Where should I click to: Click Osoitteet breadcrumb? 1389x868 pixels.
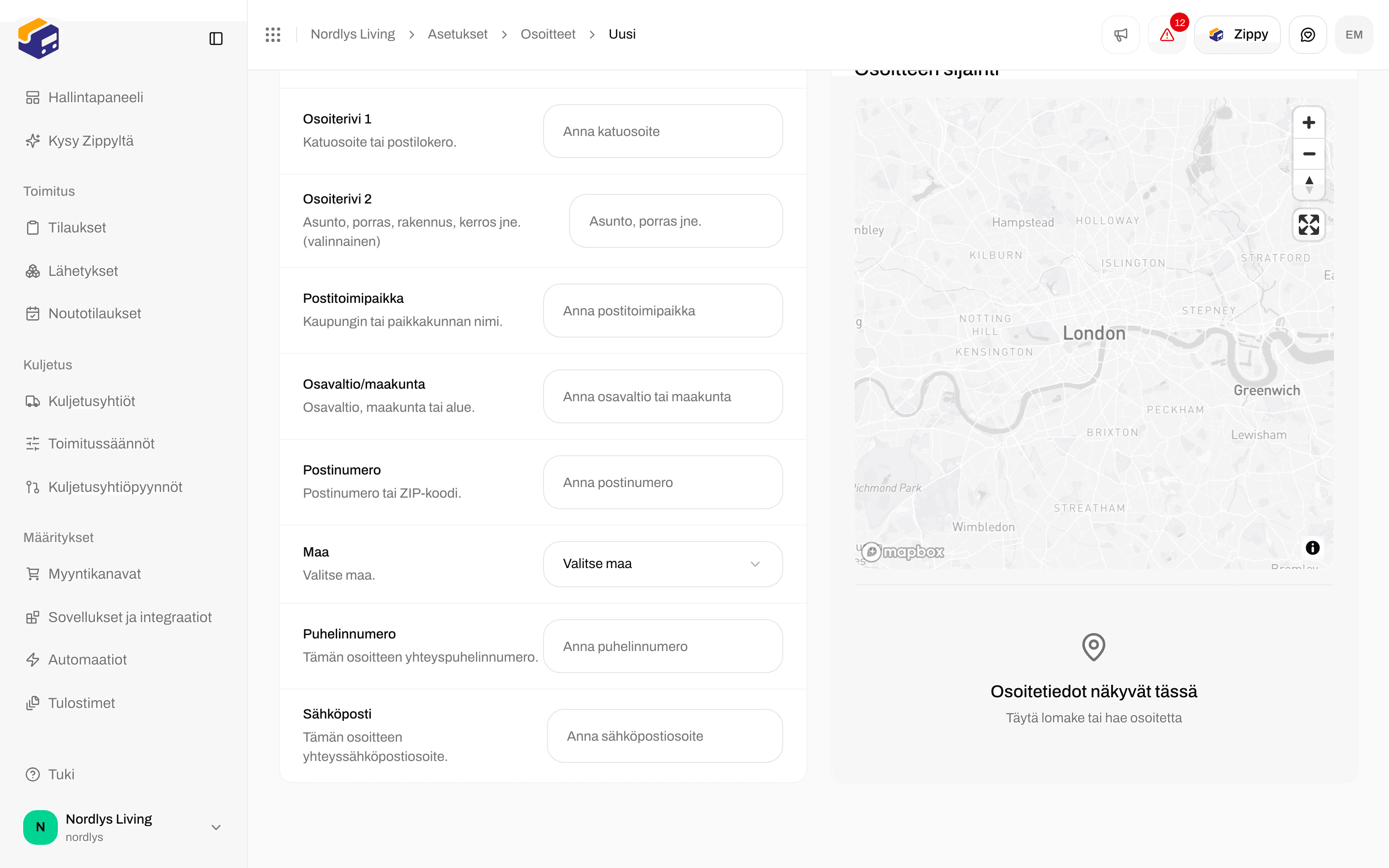point(547,34)
